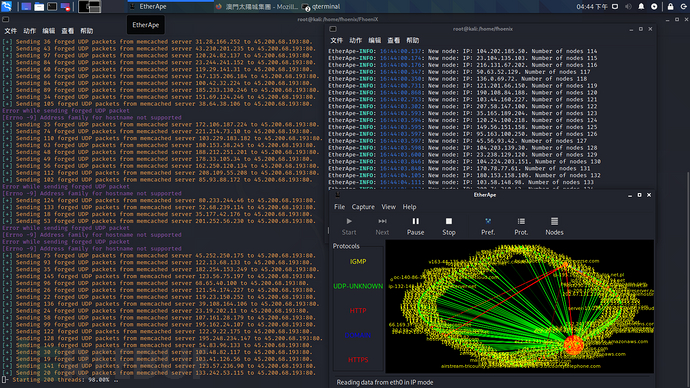The height and width of the screenshot is (388, 690).
Task: Open the EtherApe Capture menu
Action: [363, 207]
